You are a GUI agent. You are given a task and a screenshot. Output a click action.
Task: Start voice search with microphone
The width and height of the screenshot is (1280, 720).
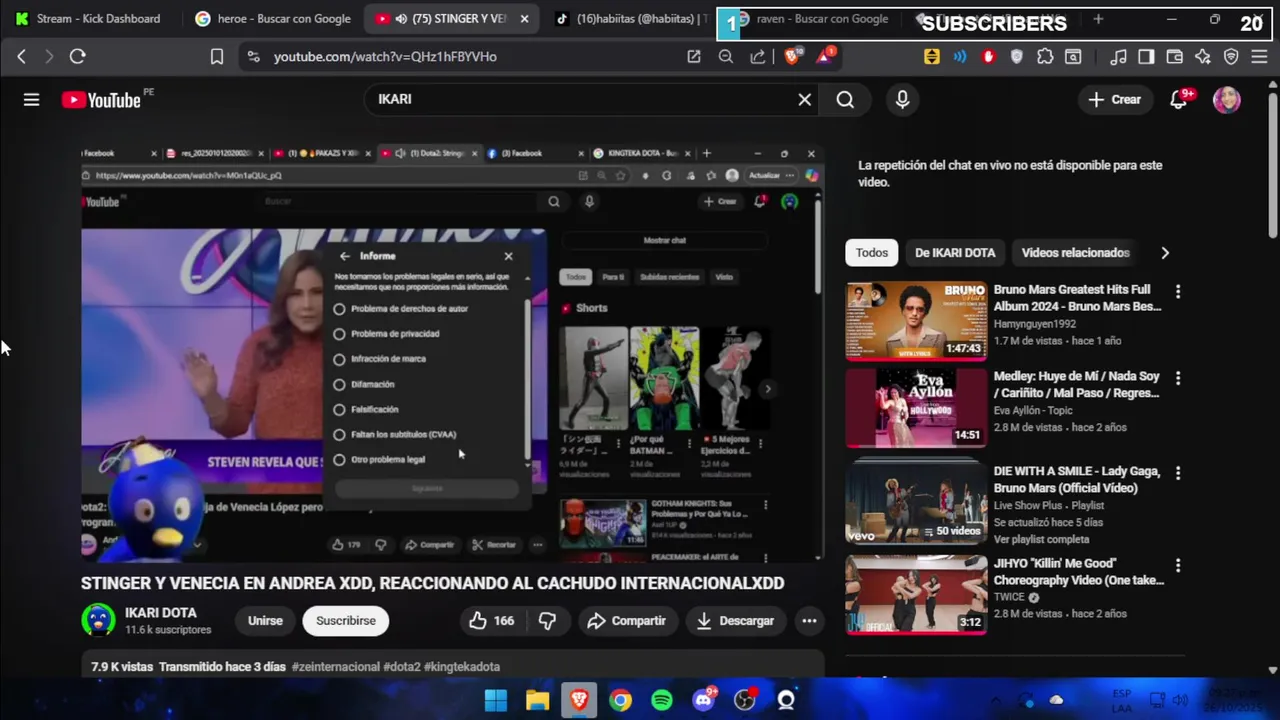[902, 99]
